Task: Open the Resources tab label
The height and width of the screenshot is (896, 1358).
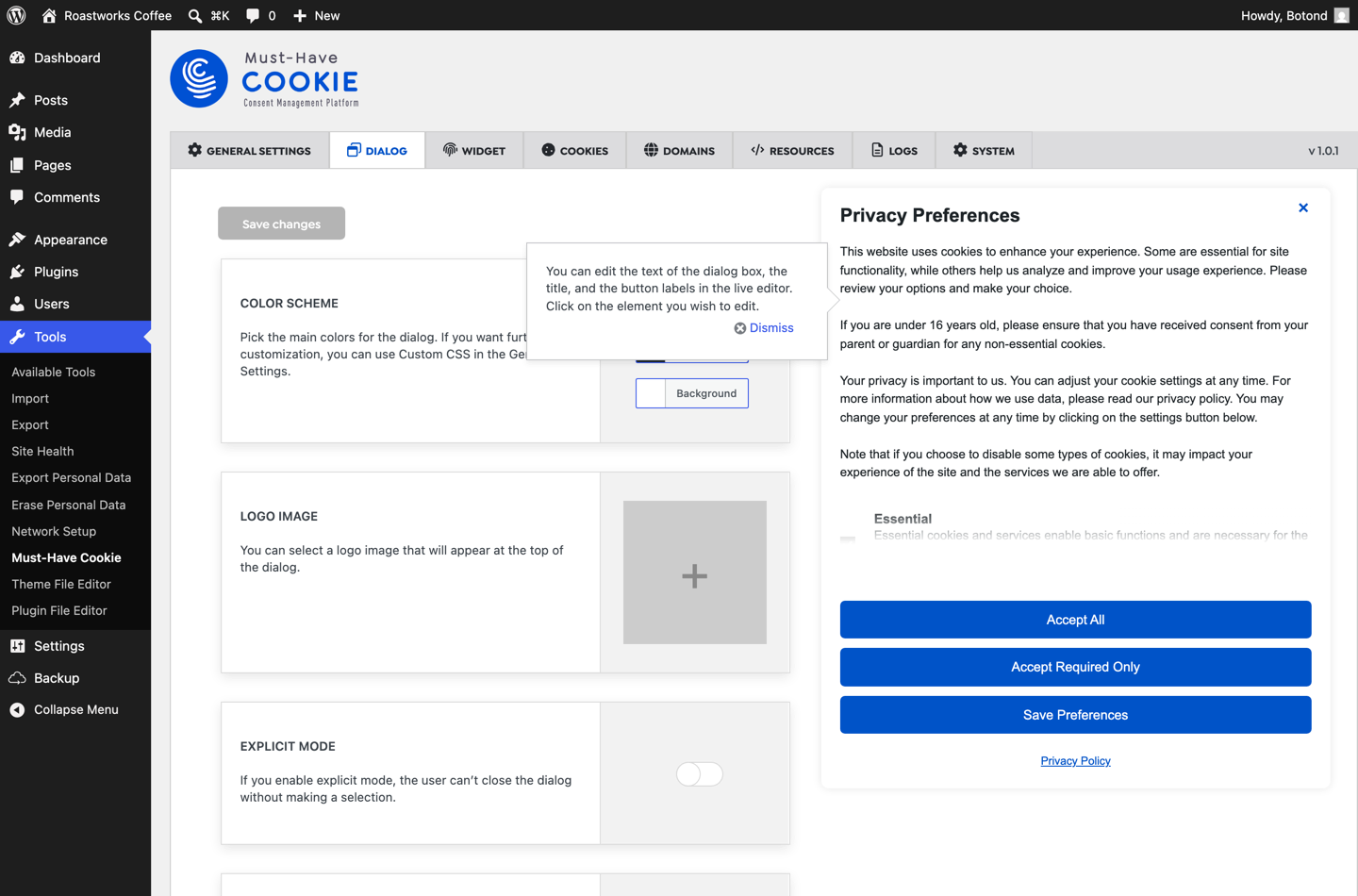Action: [x=802, y=151]
